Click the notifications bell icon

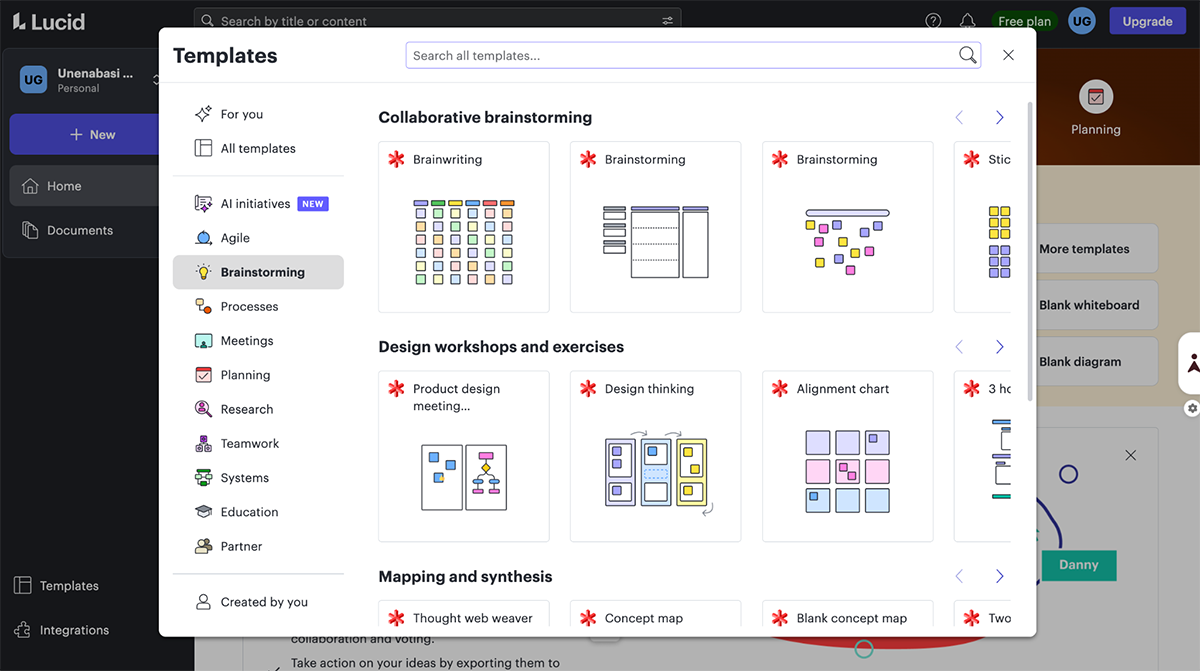click(x=966, y=20)
